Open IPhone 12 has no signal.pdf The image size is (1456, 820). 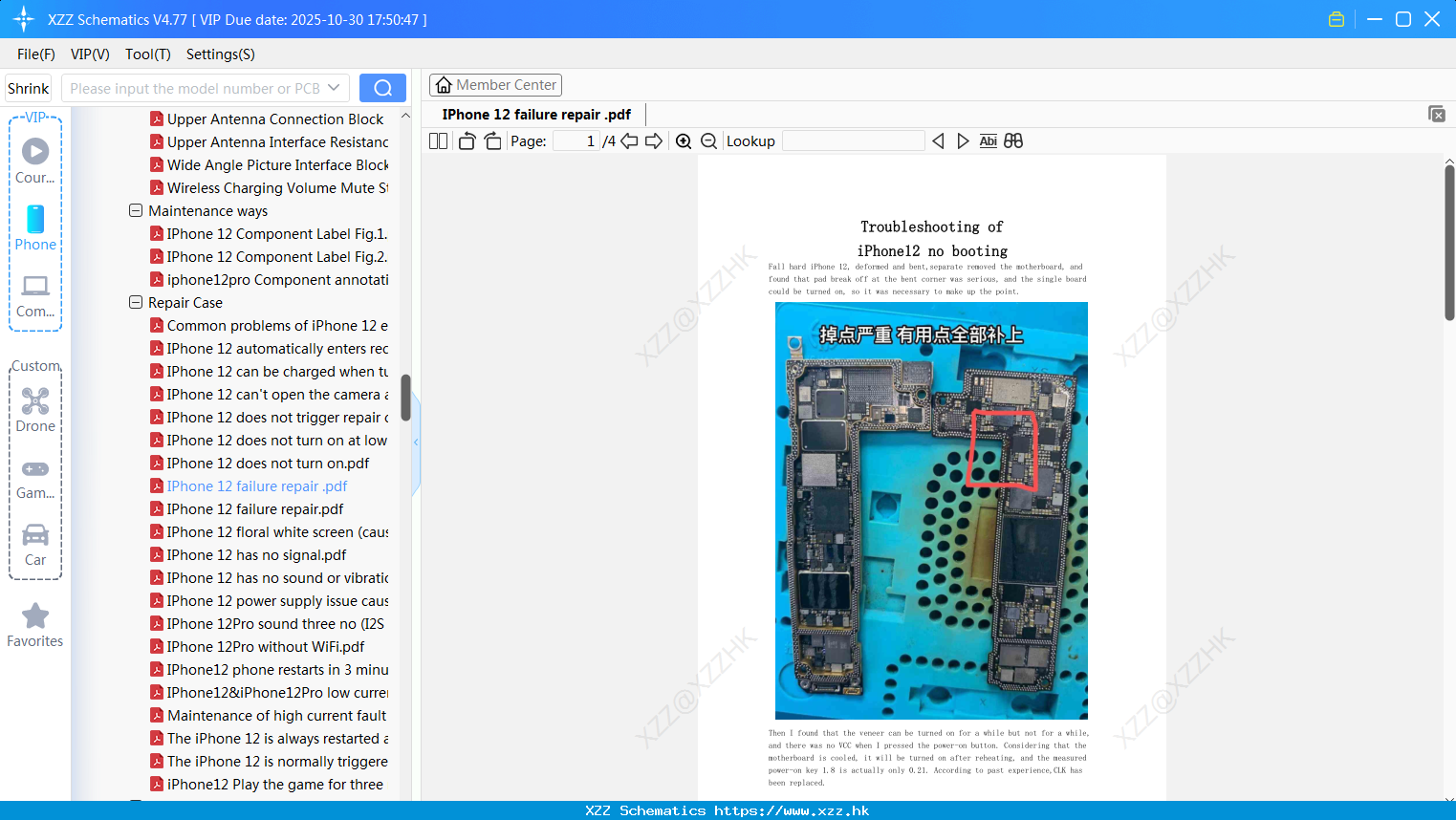(249, 554)
